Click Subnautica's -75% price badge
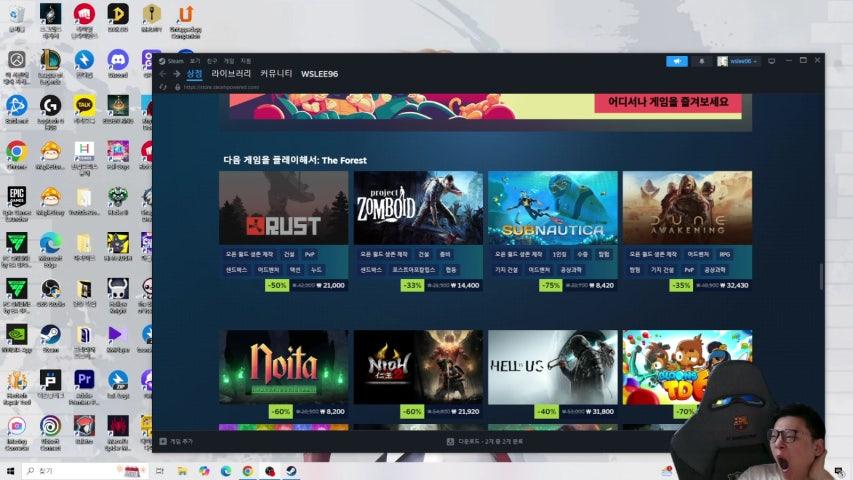Image resolution: width=853 pixels, height=480 pixels. pyautogui.click(x=551, y=285)
